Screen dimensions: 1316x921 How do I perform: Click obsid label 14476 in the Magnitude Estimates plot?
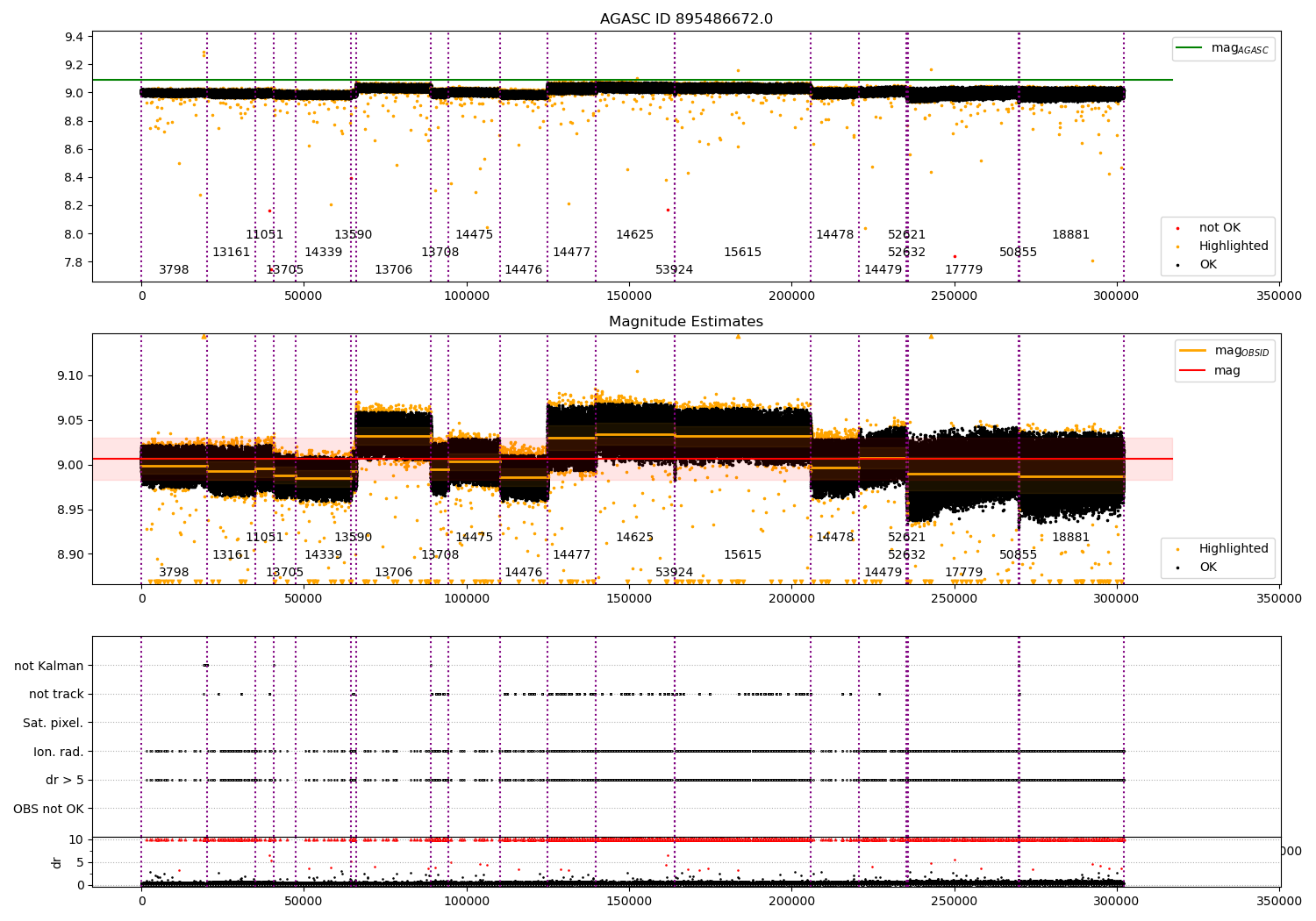[524, 572]
